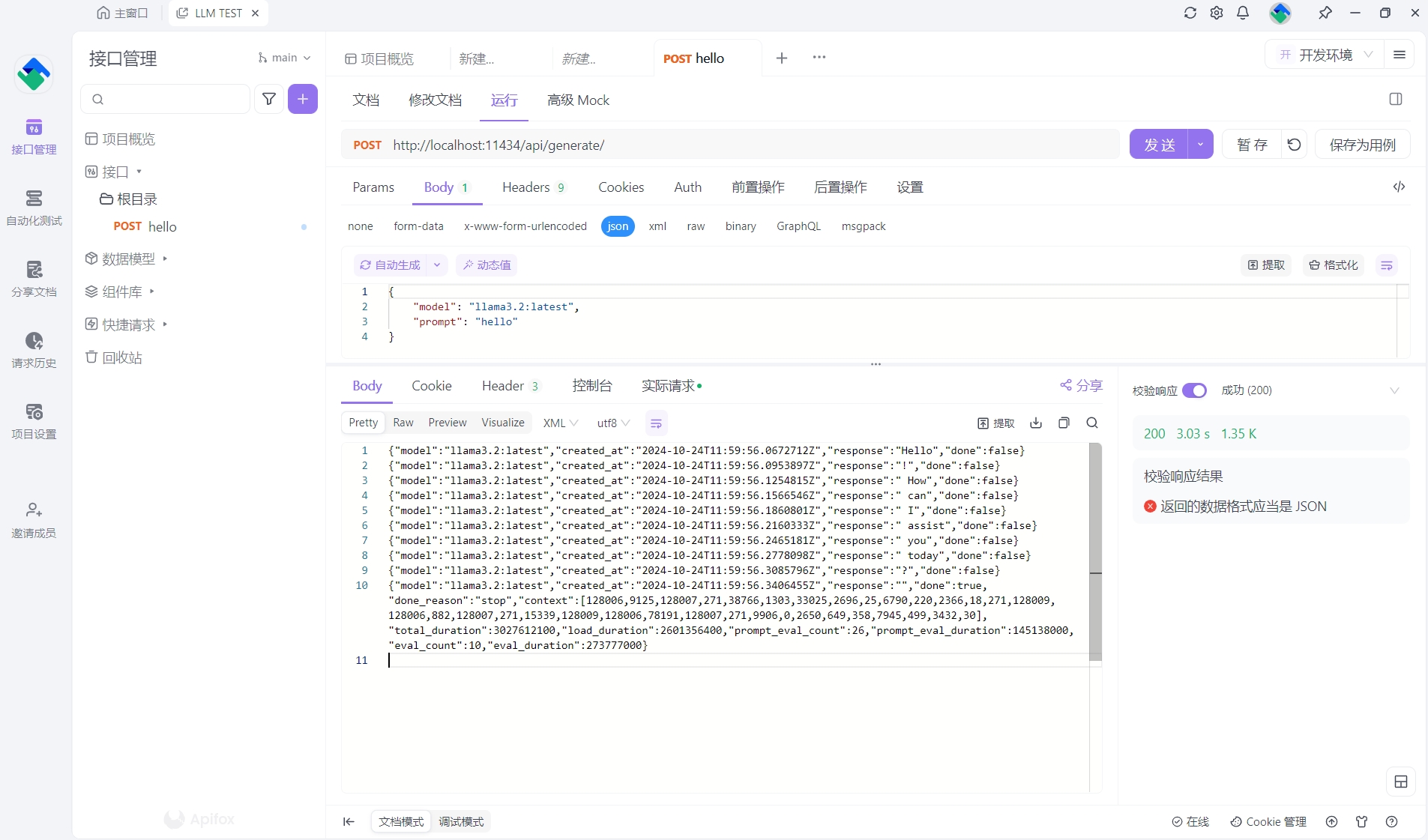Click the 格式化 format button
This screenshot has width=1428, height=840.
click(x=1333, y=265)
